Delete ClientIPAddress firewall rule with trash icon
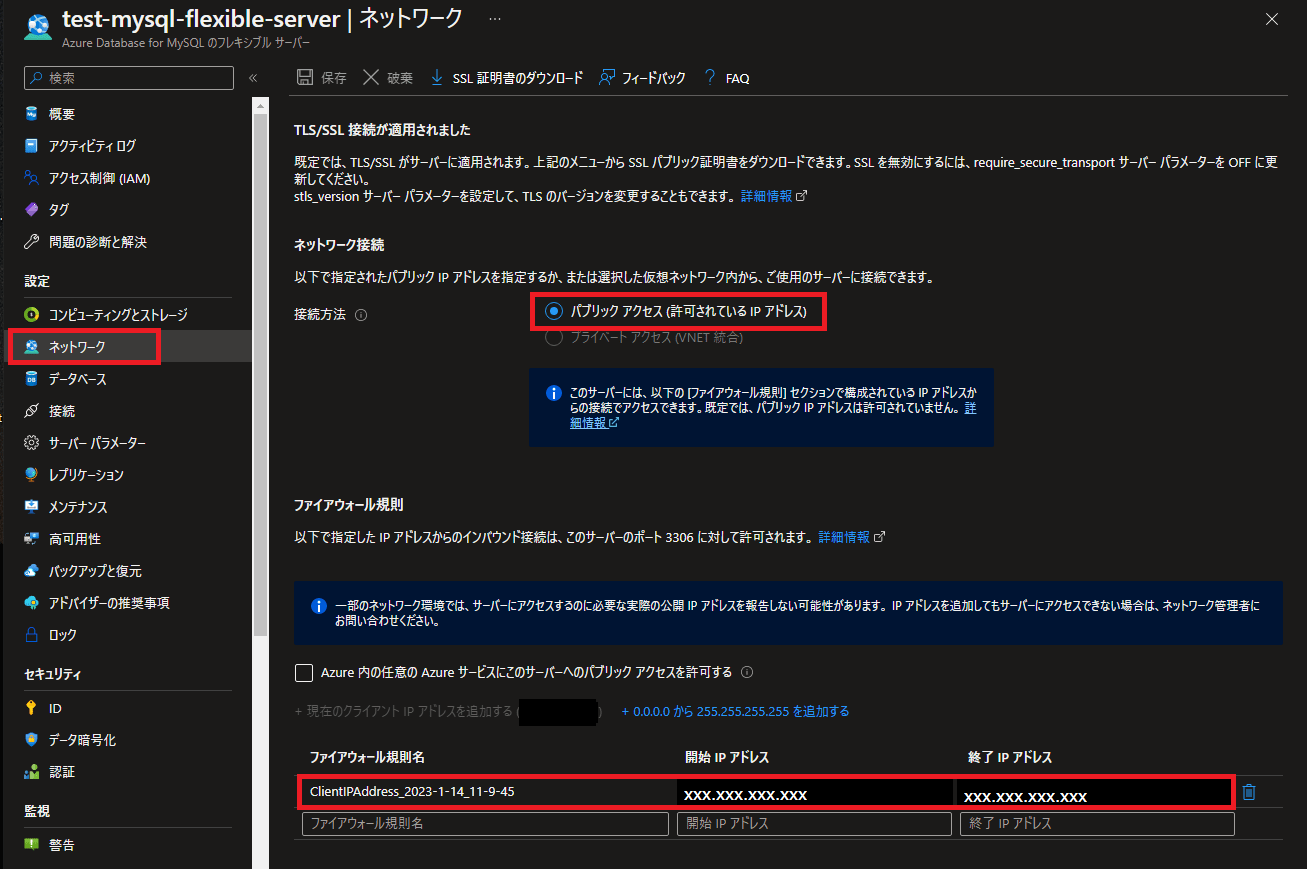1307x869 pixels. [1249, 792]
